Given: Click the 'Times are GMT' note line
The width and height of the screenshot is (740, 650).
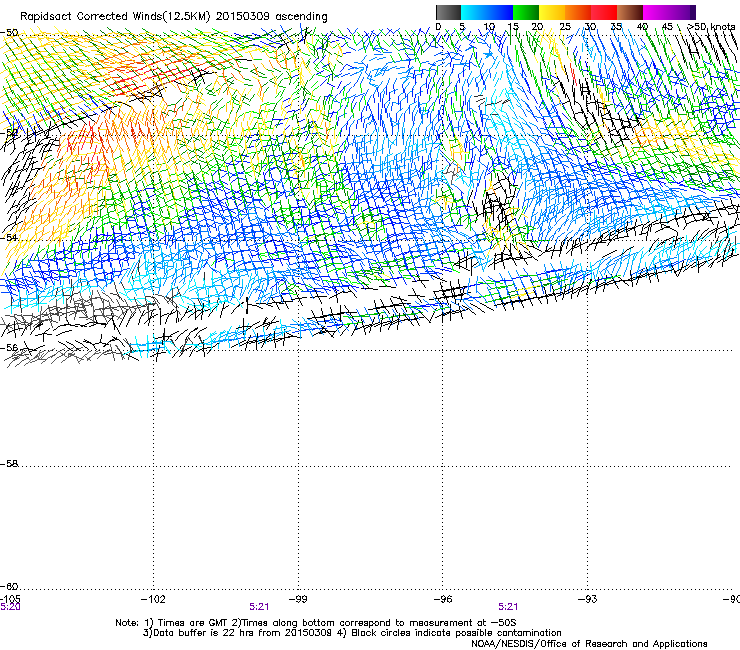Looking at the screenshot, I should pos(316,623).
